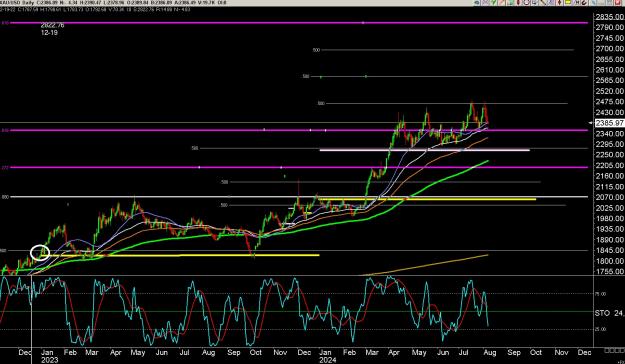Select the black diagonal line drawing tool

click(542, 2)
